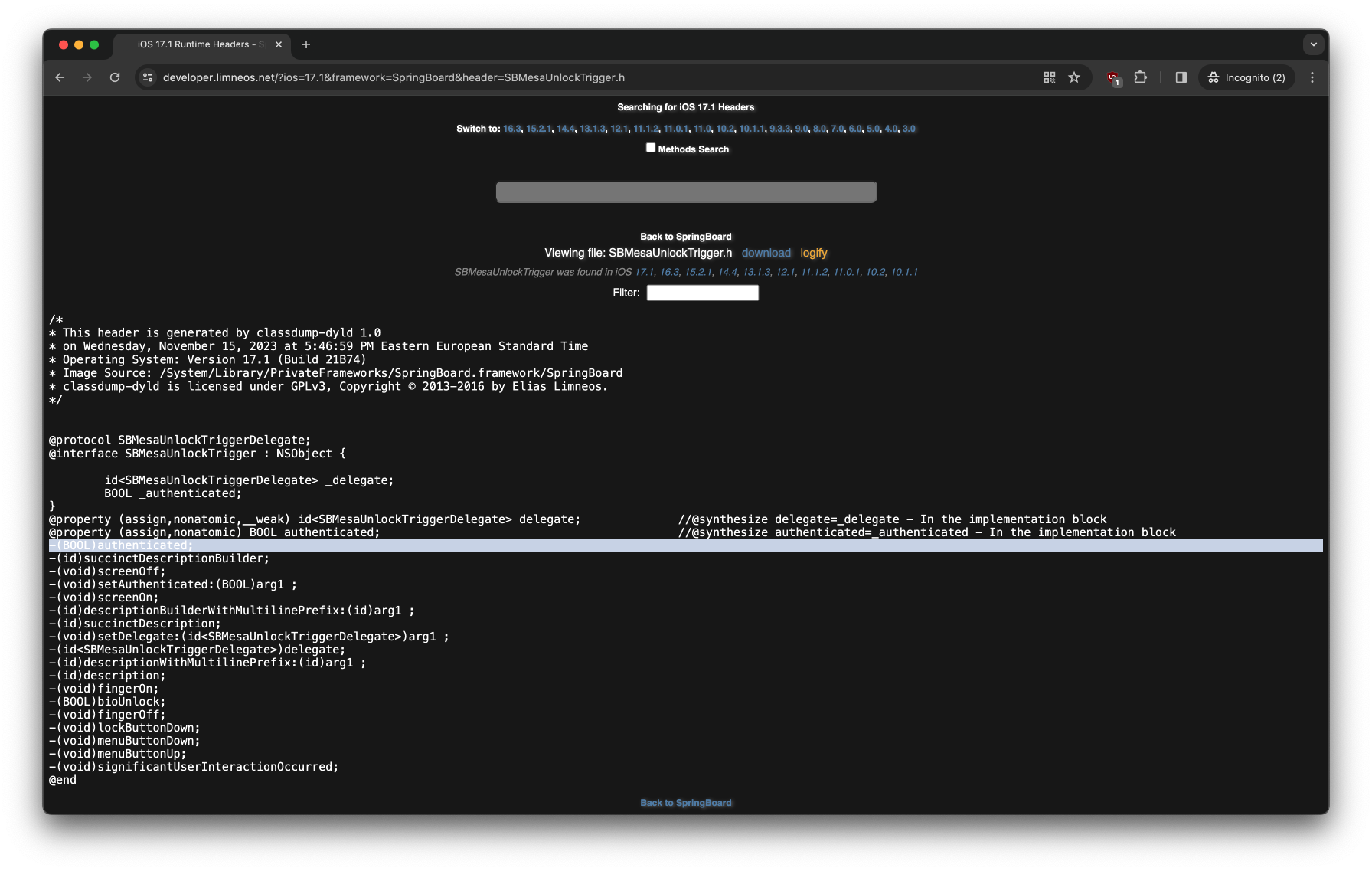
Task: Click the @protocol SBMesaUnlockTriggerDelegate line
Action: (180, 440)
